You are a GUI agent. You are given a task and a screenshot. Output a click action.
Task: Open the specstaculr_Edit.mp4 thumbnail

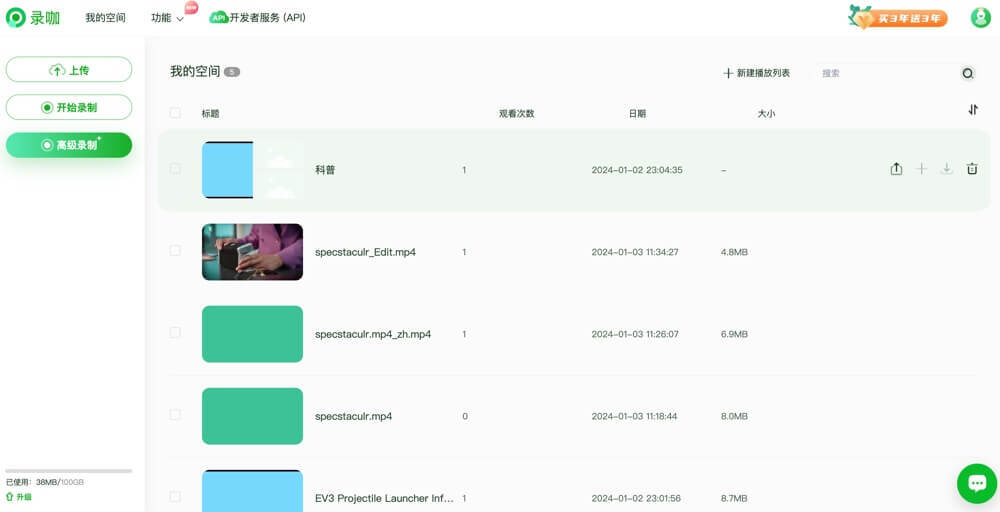253,252
